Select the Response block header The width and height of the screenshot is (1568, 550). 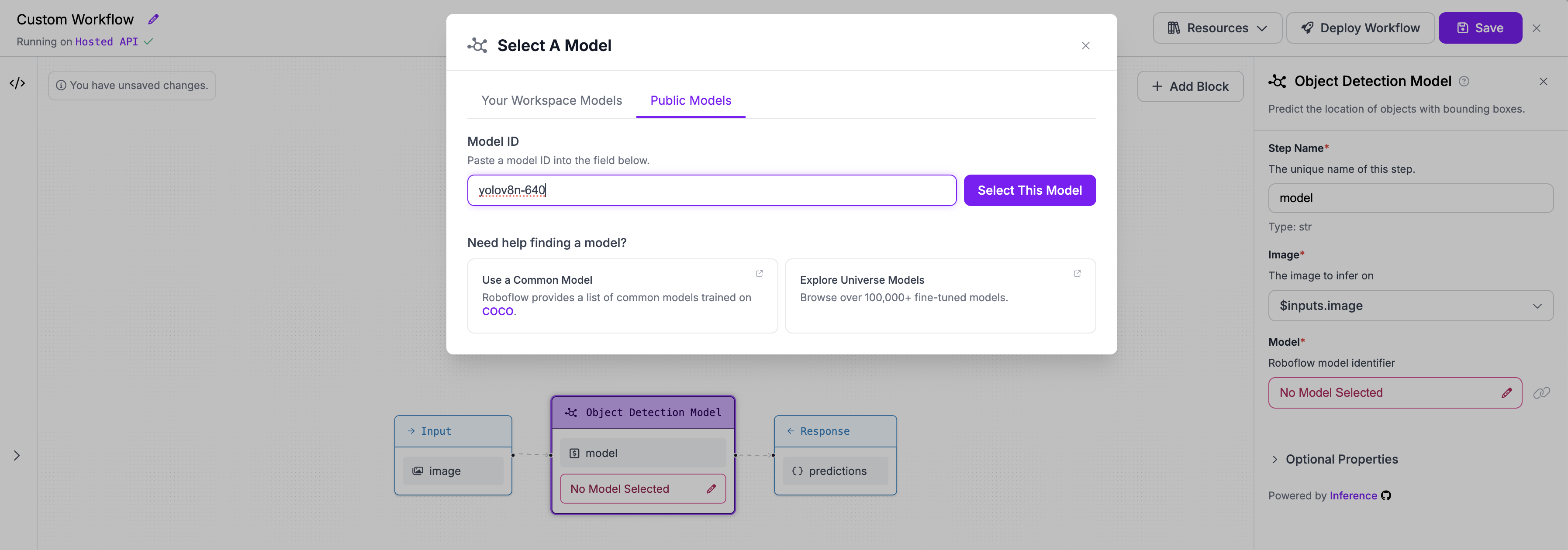coord(835,431)
